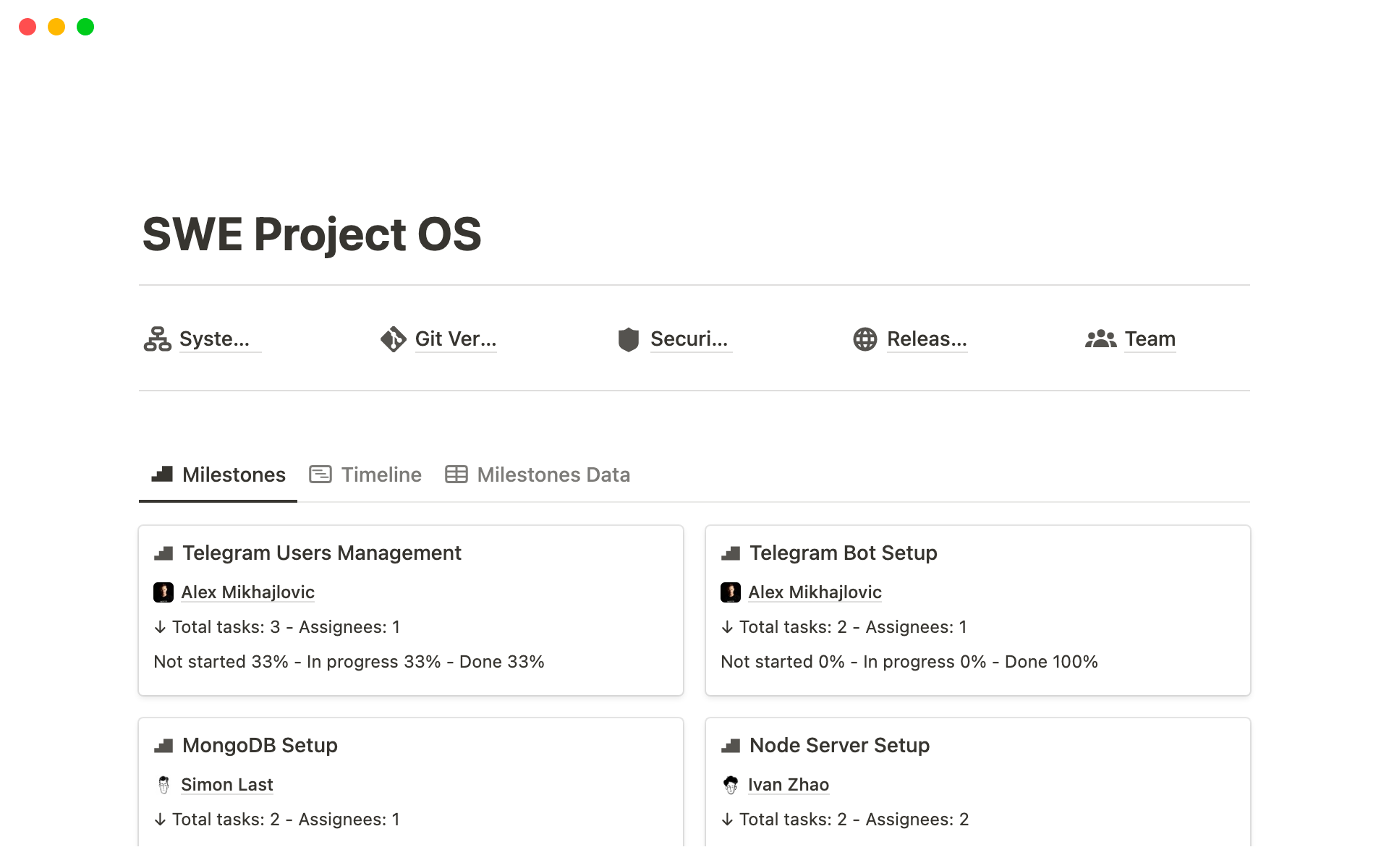Open the Team page link

click(x=1150, y=339)
